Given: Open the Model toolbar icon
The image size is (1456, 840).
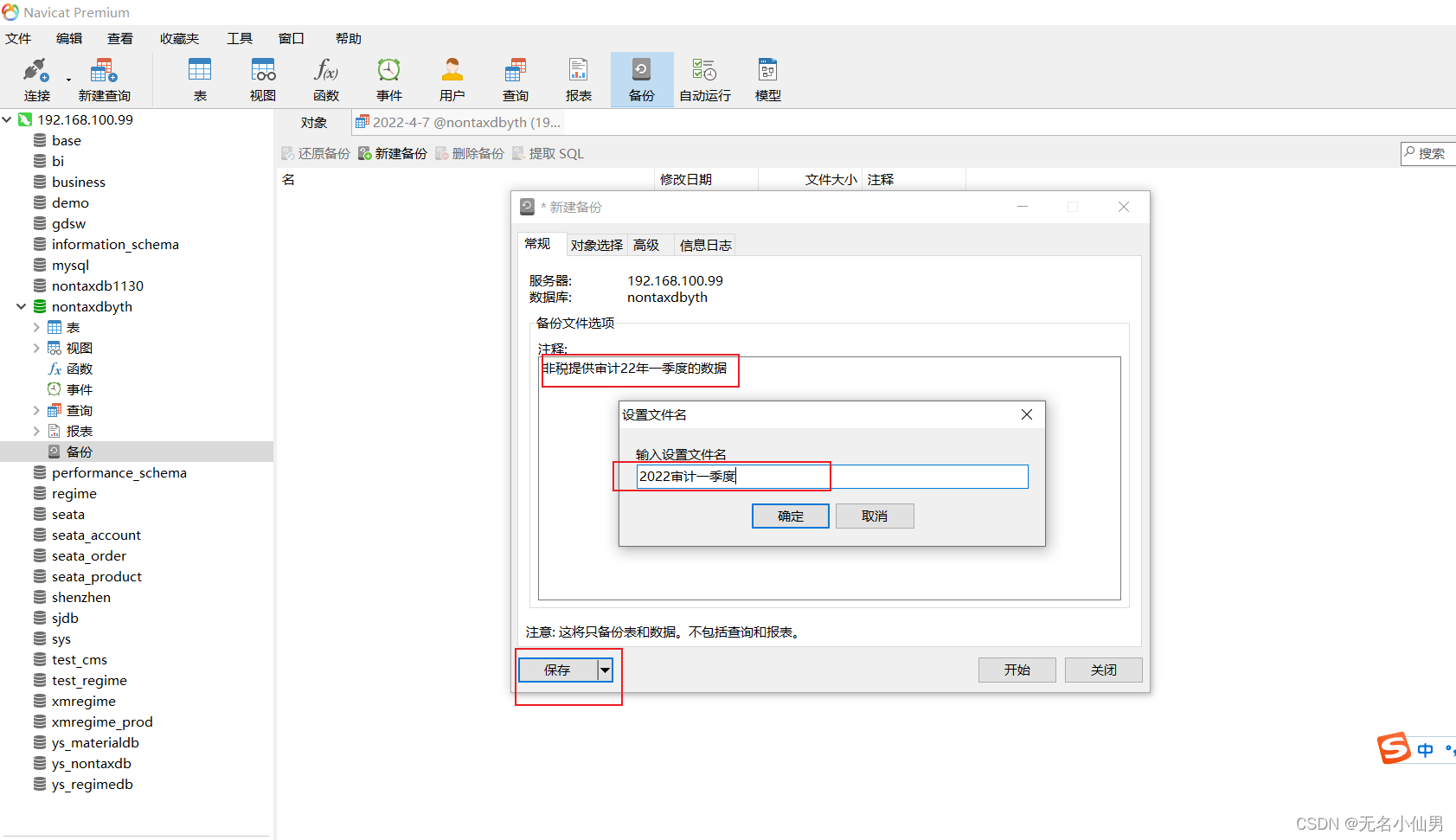Looking at the screenshot, I should [768, 80].
